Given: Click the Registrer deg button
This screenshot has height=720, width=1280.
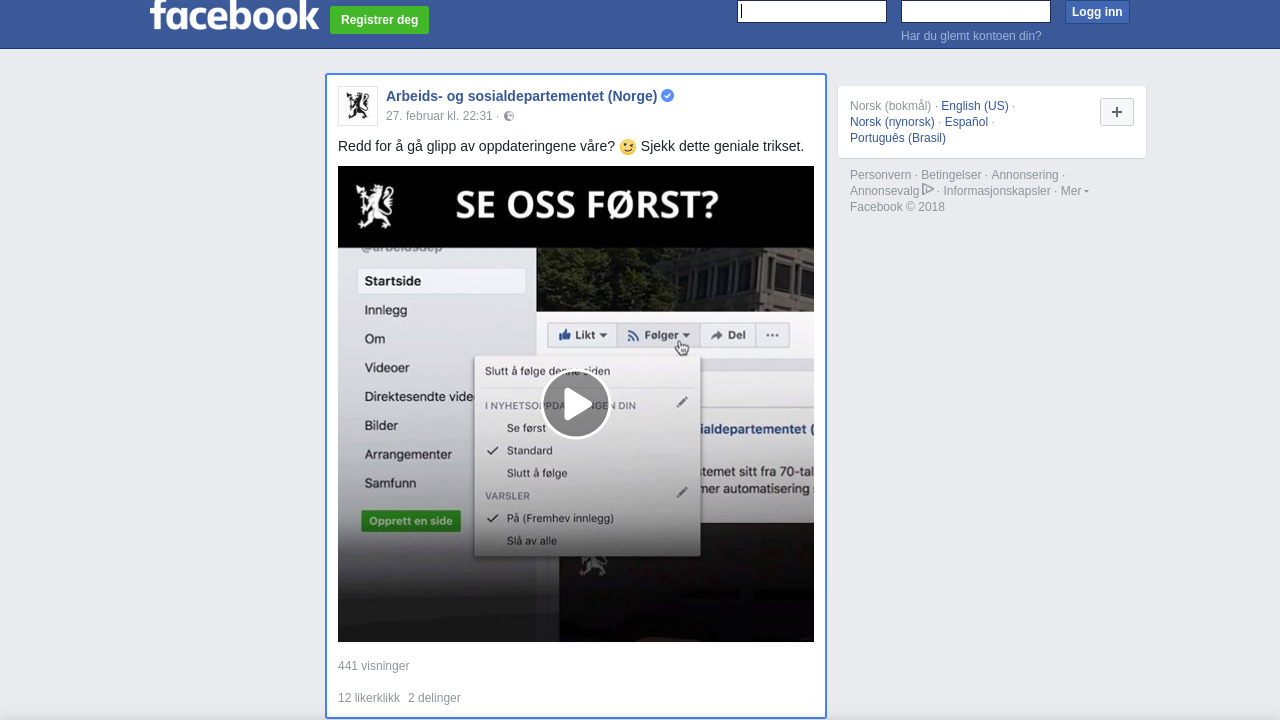Looking at the screenshot, I should click(380, 20).
